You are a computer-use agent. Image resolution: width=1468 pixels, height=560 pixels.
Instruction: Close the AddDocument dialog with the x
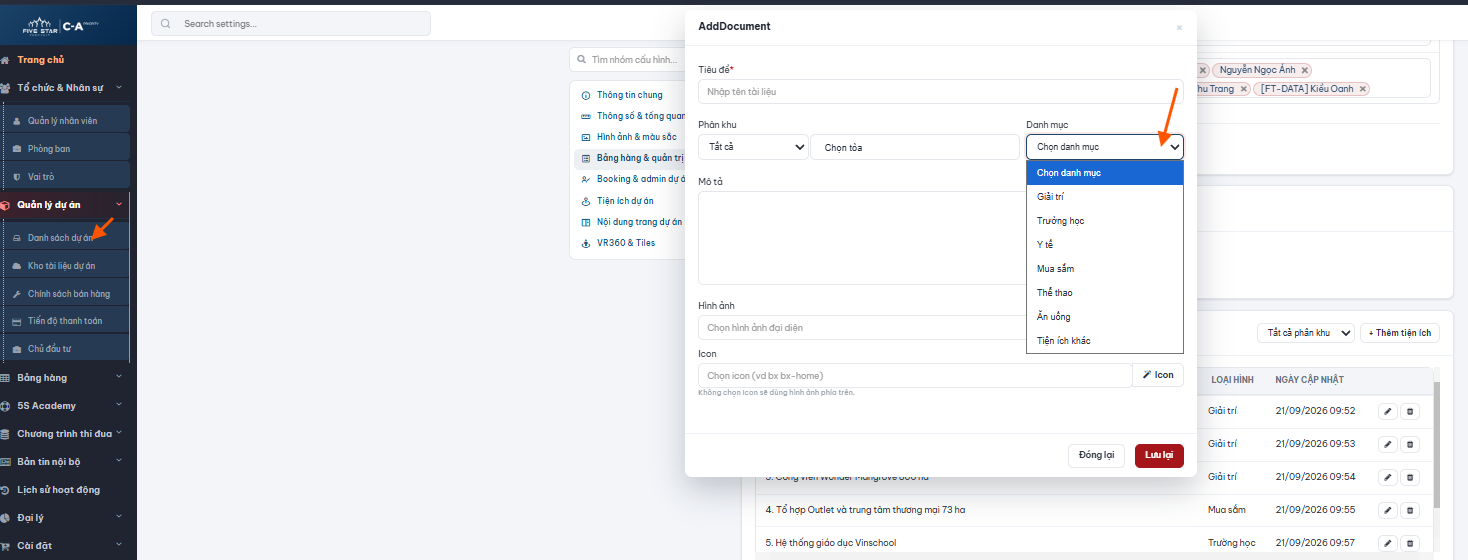(1179, 28)
